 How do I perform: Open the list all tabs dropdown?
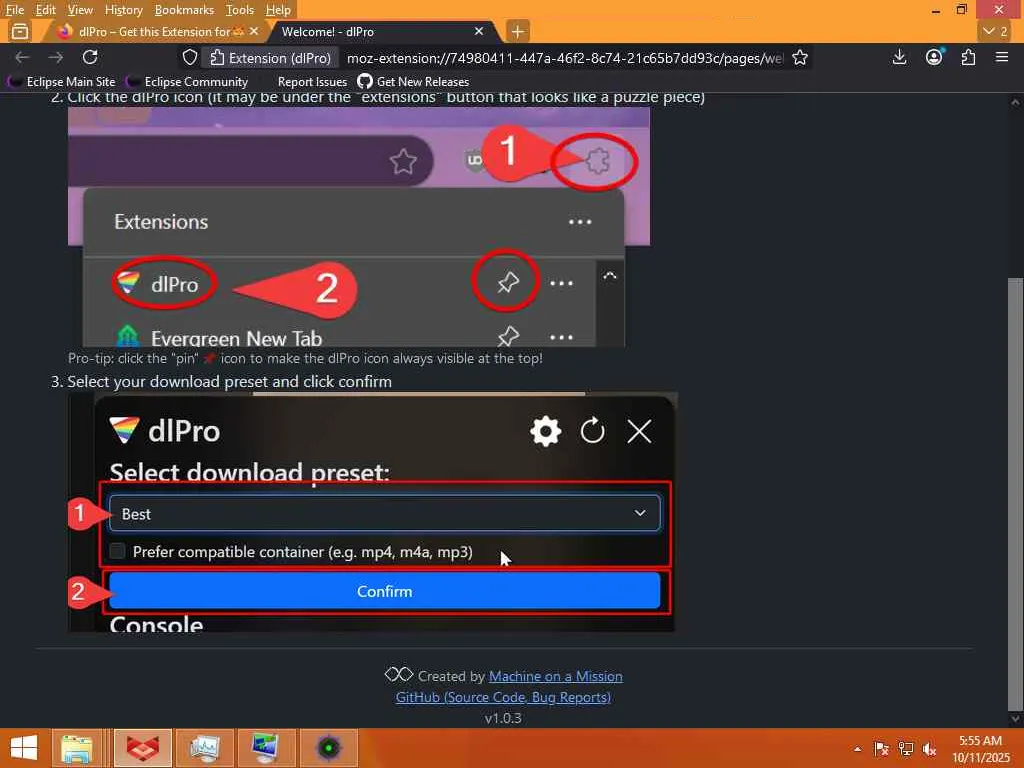[x=995, y=31]
